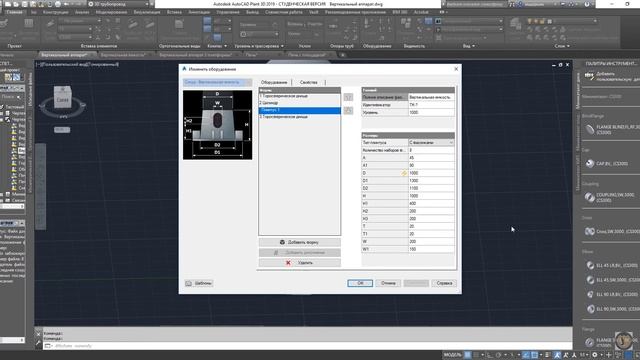The width and height of the screenshot is (640, 360).
Task: Open plinth type dropdown 'С фасонками'
Action: pyautogui.click(x=431, y=142)
